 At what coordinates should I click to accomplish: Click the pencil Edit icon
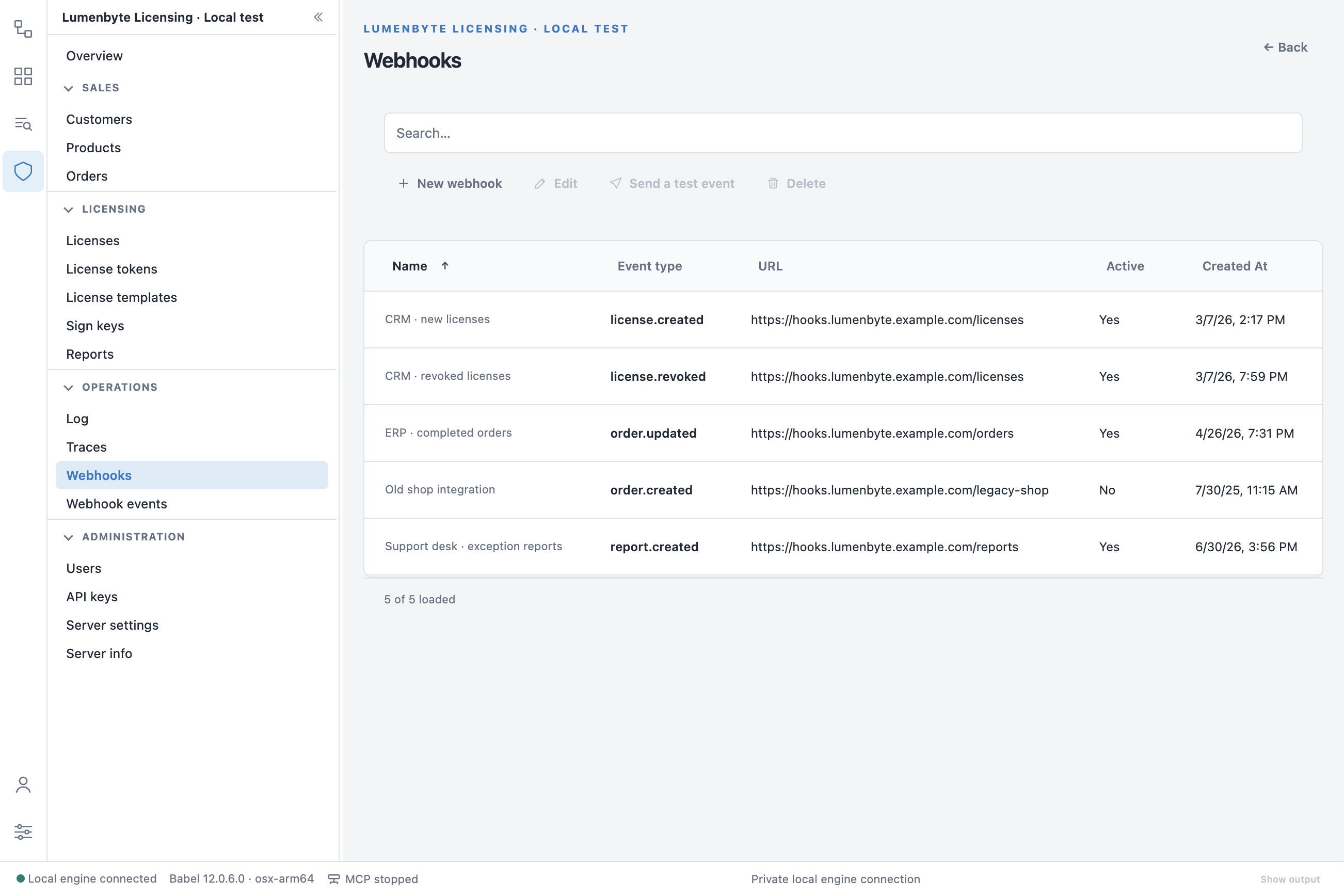pos(539,183)
